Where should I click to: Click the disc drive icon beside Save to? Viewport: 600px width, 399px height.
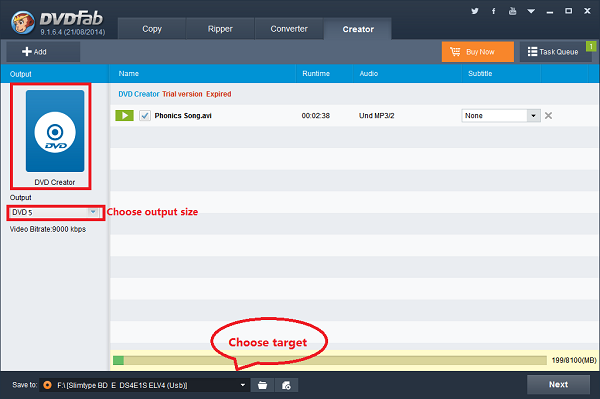47,385
